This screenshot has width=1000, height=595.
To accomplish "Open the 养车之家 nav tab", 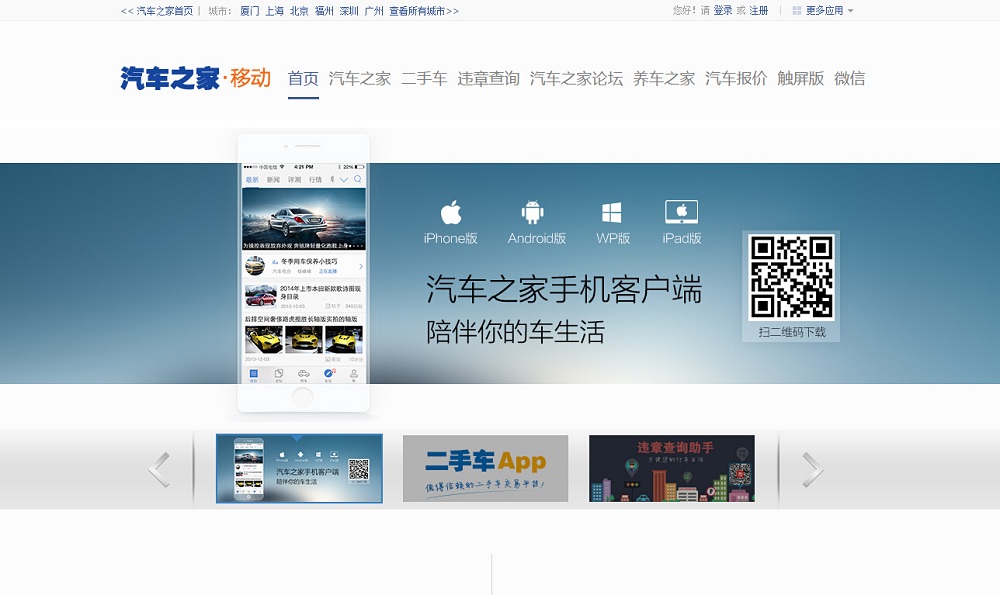I will point(664,78).
